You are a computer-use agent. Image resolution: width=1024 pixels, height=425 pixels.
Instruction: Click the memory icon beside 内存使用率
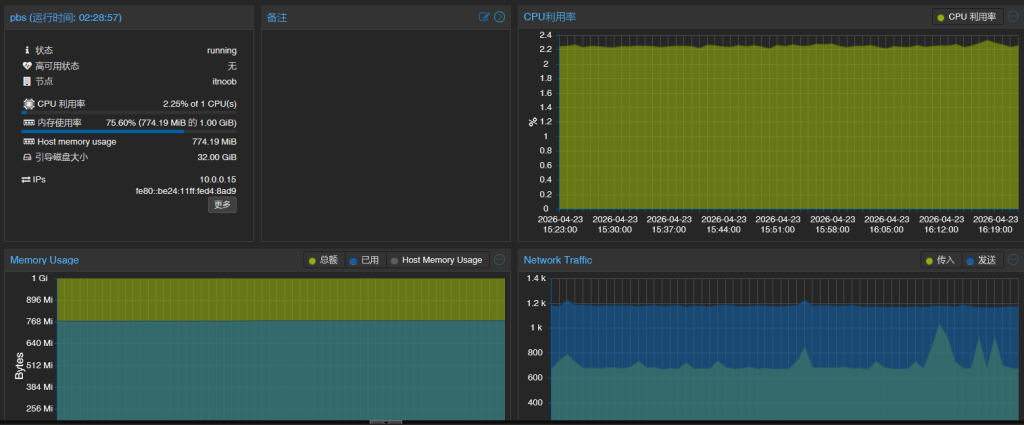pos(28,122)
